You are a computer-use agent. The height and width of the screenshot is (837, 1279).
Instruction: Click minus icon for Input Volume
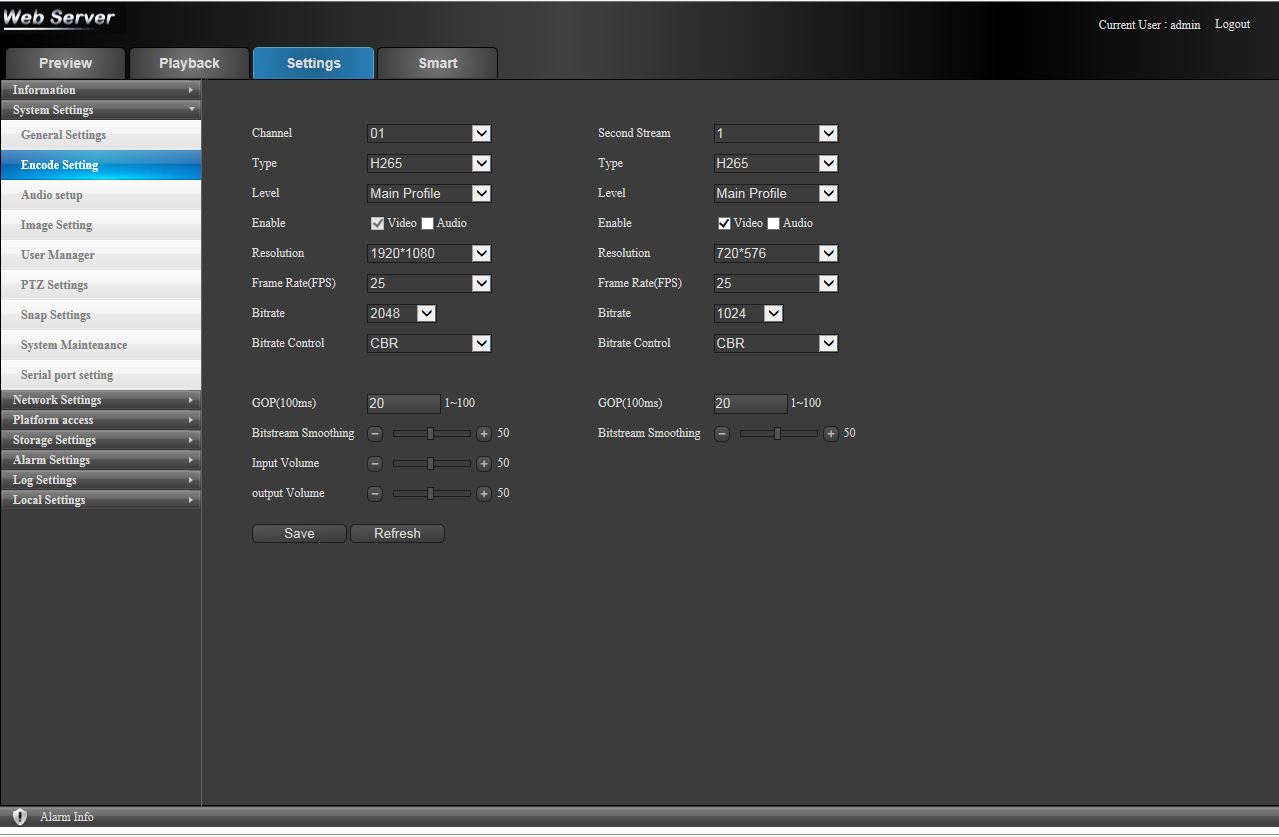(x=375, y=464)
